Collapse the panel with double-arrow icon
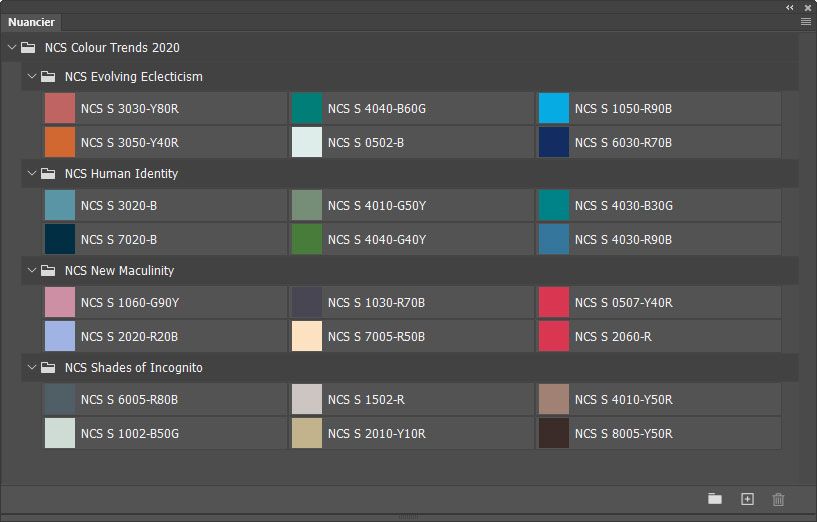Viewport: 817px width, 522px height. pyautogui.click(x=790, y=7)
